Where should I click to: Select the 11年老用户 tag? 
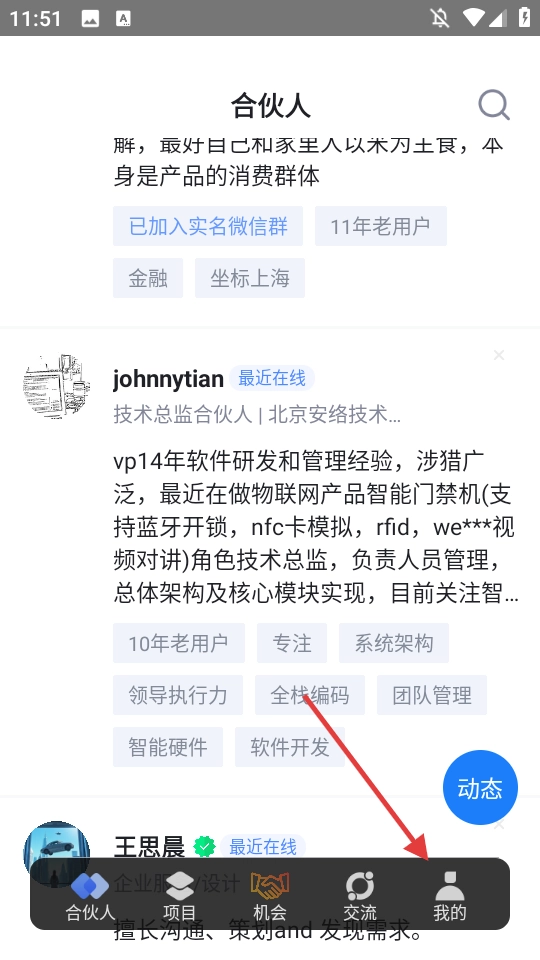[380, 227]
